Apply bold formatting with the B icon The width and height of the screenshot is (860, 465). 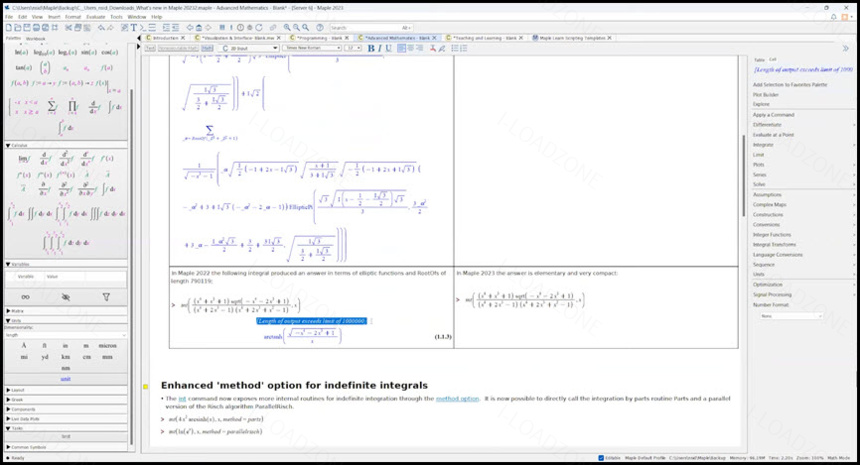371,48
